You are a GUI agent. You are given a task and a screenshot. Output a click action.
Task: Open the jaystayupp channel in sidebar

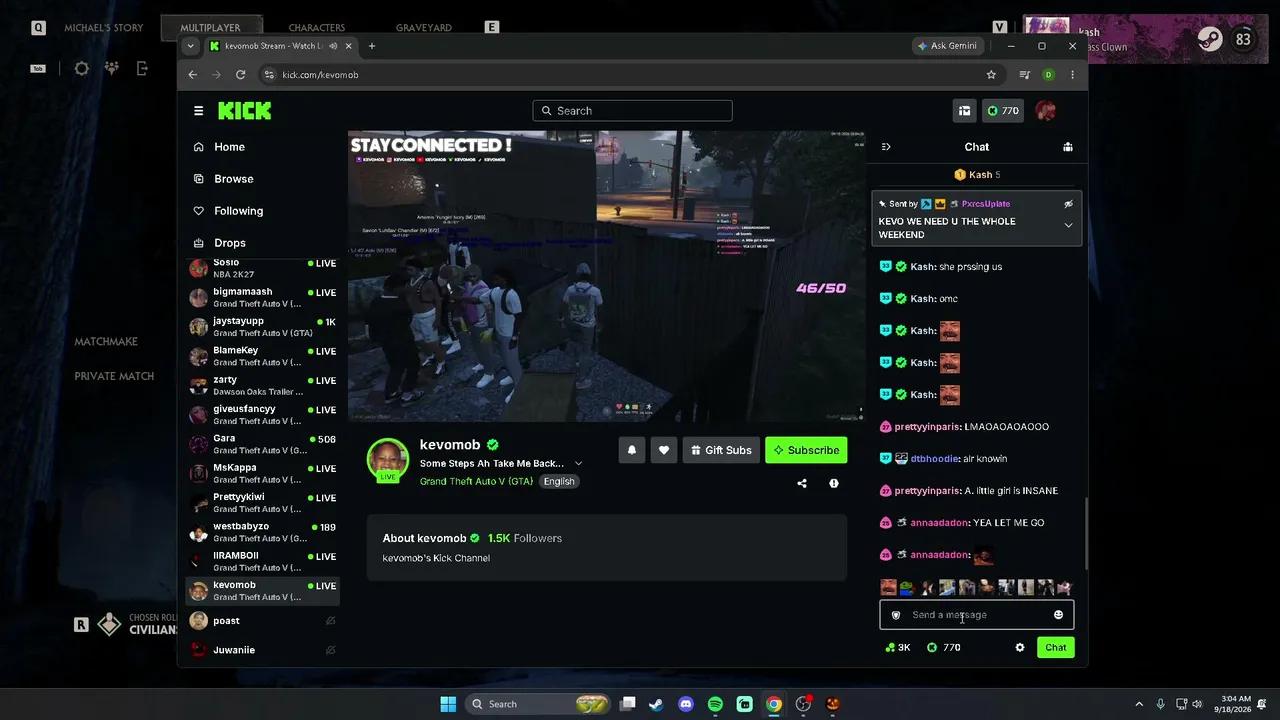click(263, 326)
